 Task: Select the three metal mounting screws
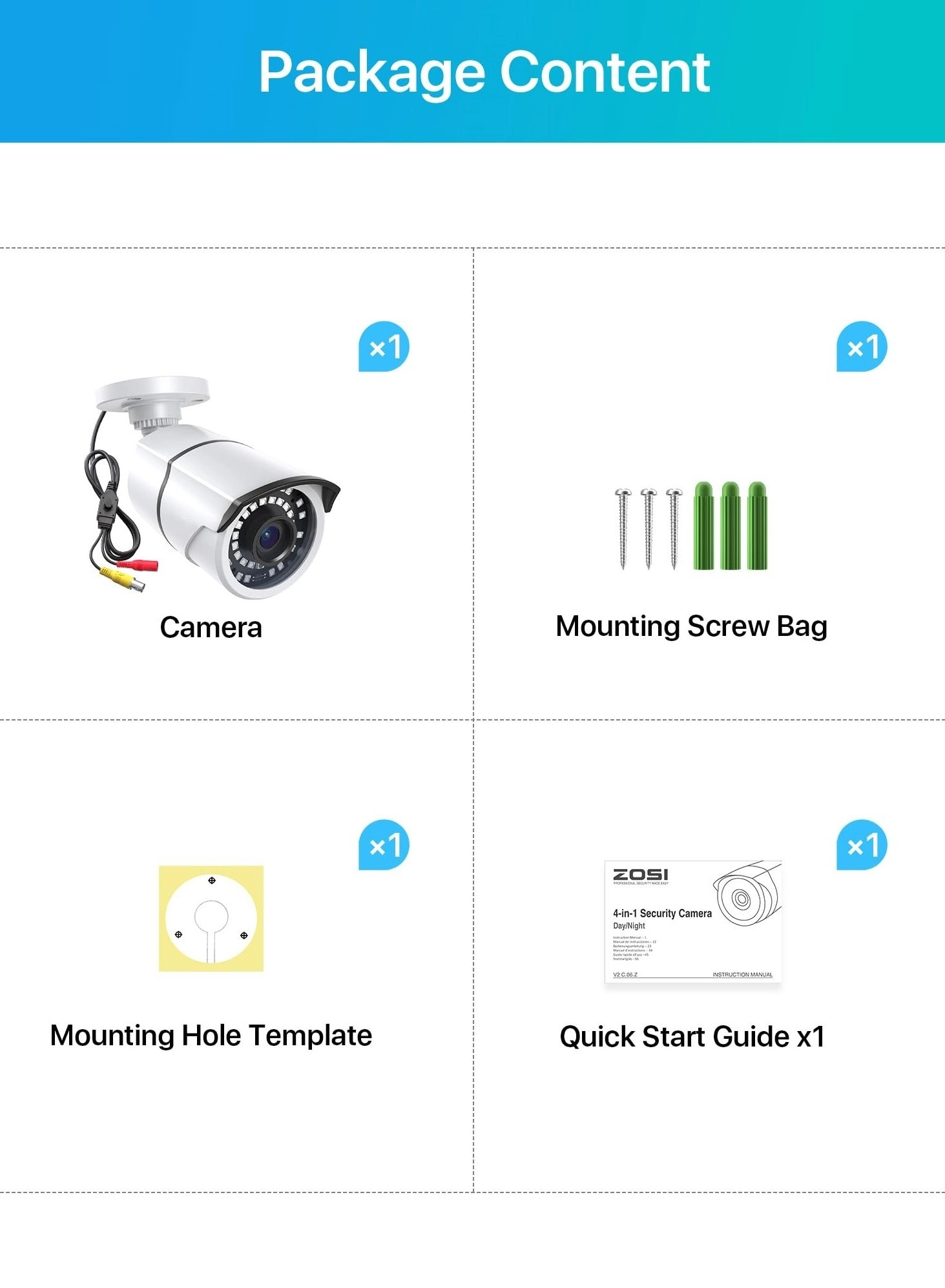pyautogui.click(x=649, y=529)
